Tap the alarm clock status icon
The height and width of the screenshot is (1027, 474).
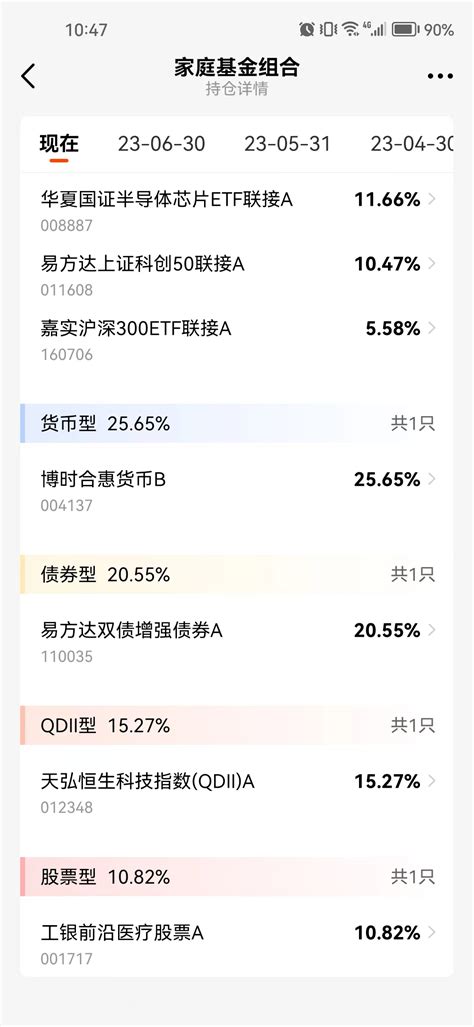pos(306,29)
